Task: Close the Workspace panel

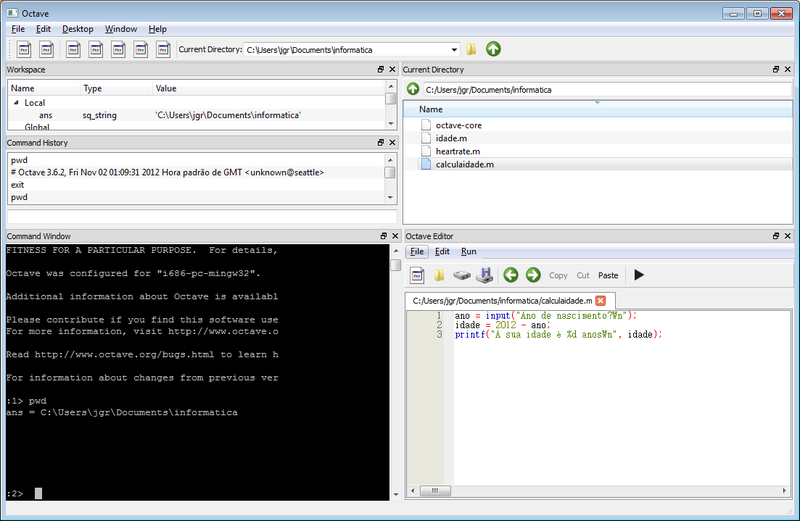Action: click(x=392, y=69)
